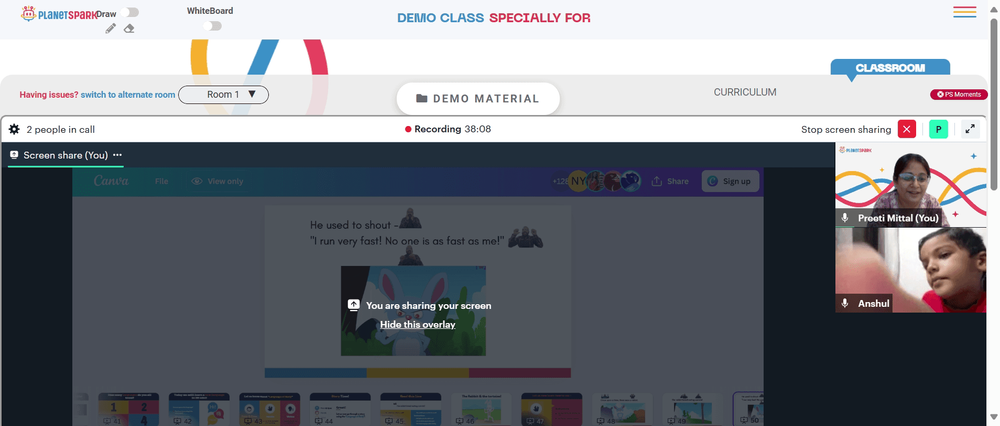The image size is (1000, 426).
Task: Click the green P participant button
Action: (938, 129)
